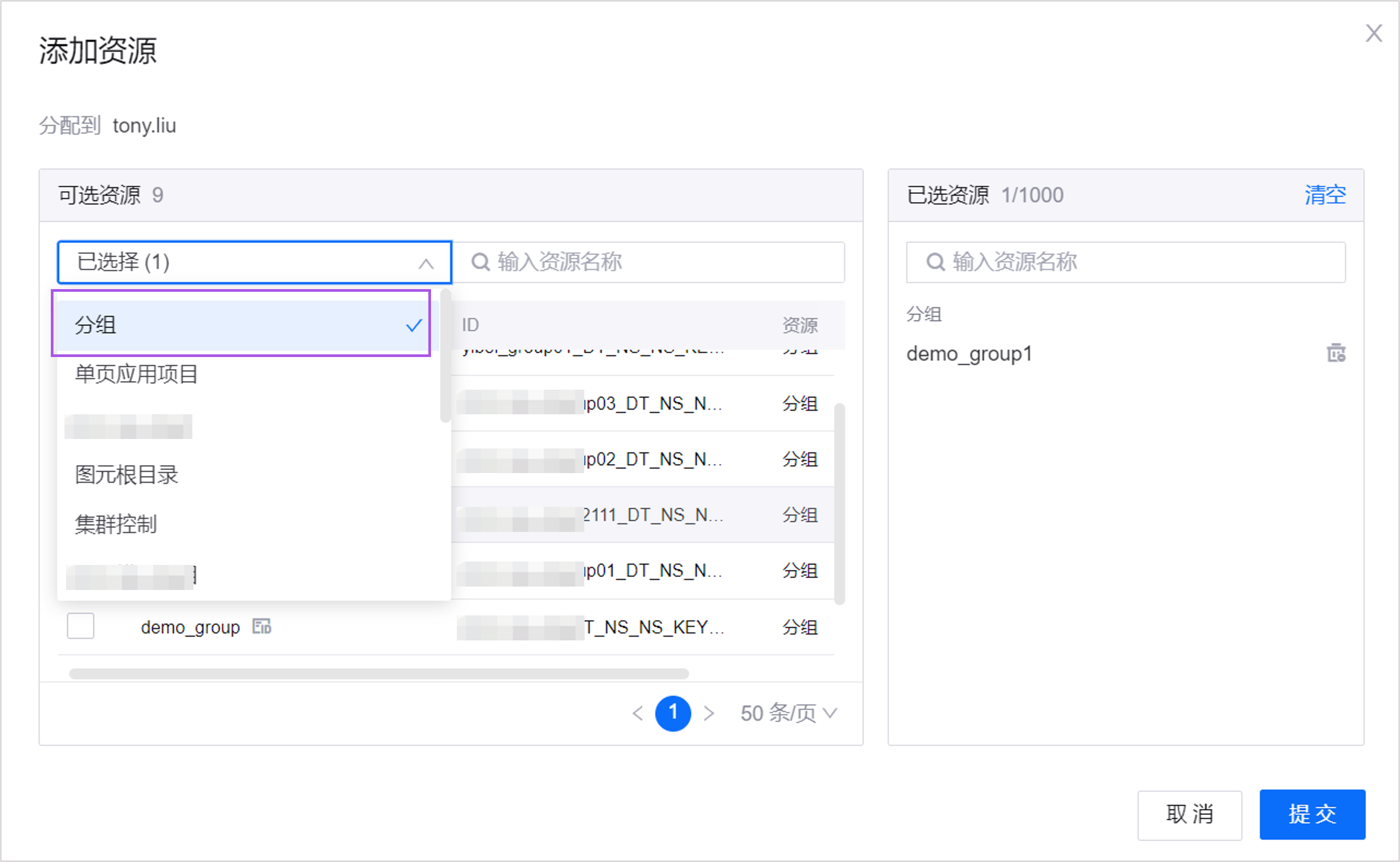Image resolution: width=1400 pixels, height=862 pixels.
Task: Click the search icon in 可选资源 search box
Action: click(x=481, y=262)
